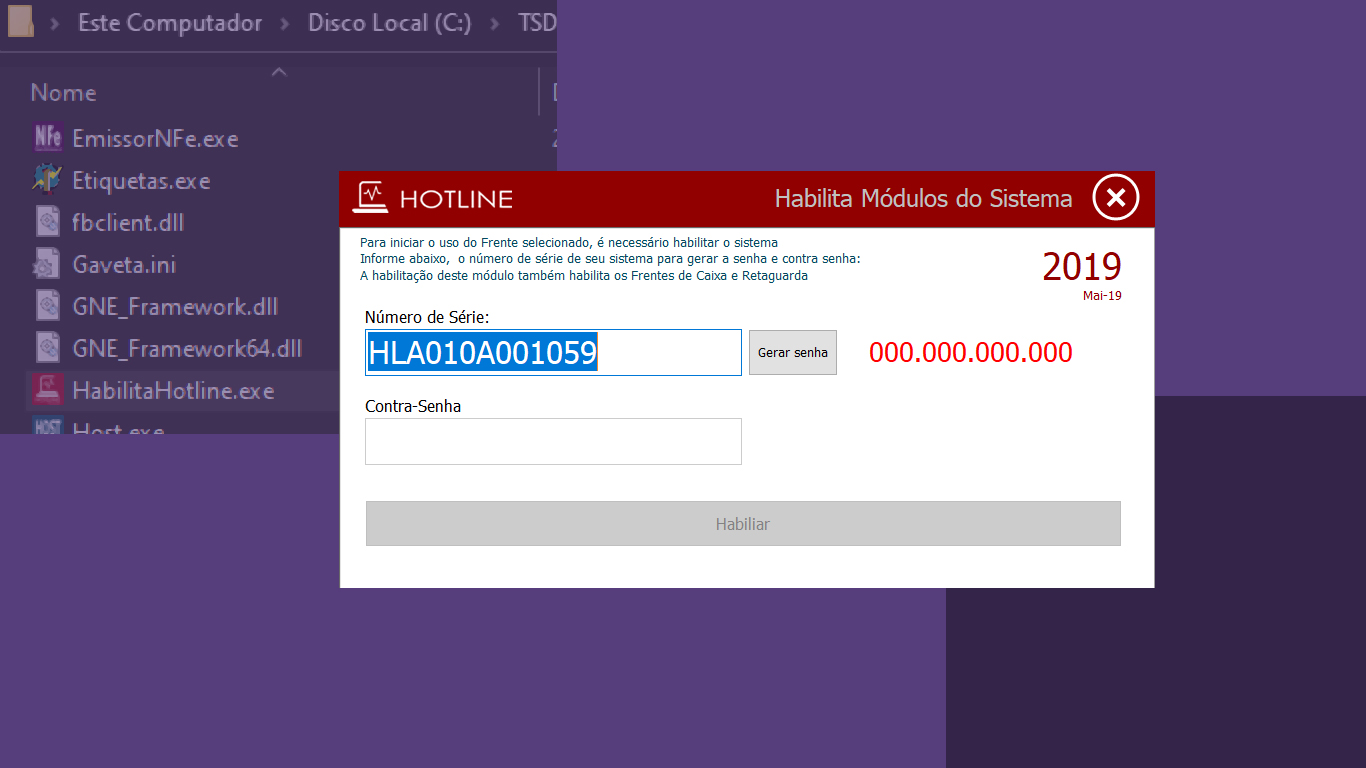The width and height of the screenshot is (1366, 768).
Task: Click the Número de Série input field
Action: tap(553, 353)
